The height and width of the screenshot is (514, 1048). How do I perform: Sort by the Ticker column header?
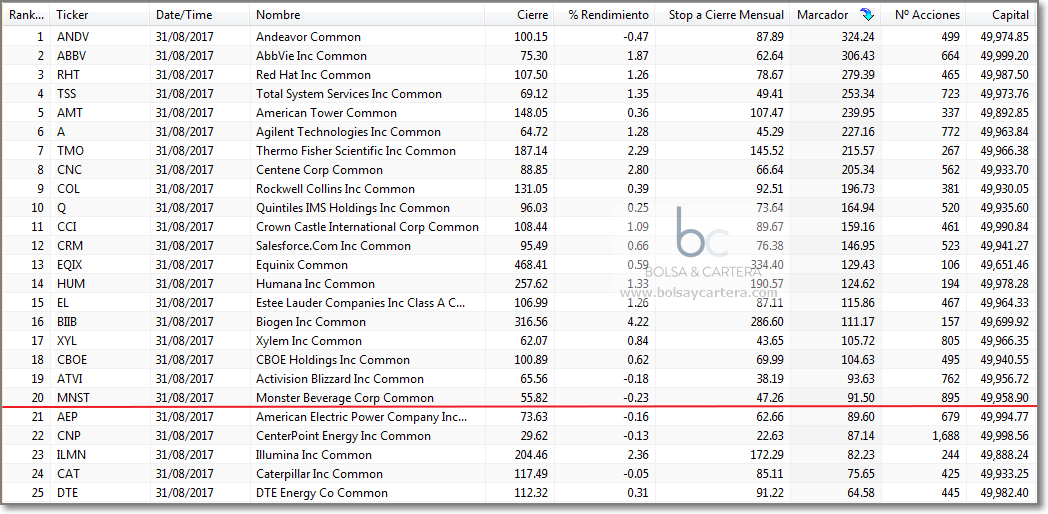tap(100, 15)
